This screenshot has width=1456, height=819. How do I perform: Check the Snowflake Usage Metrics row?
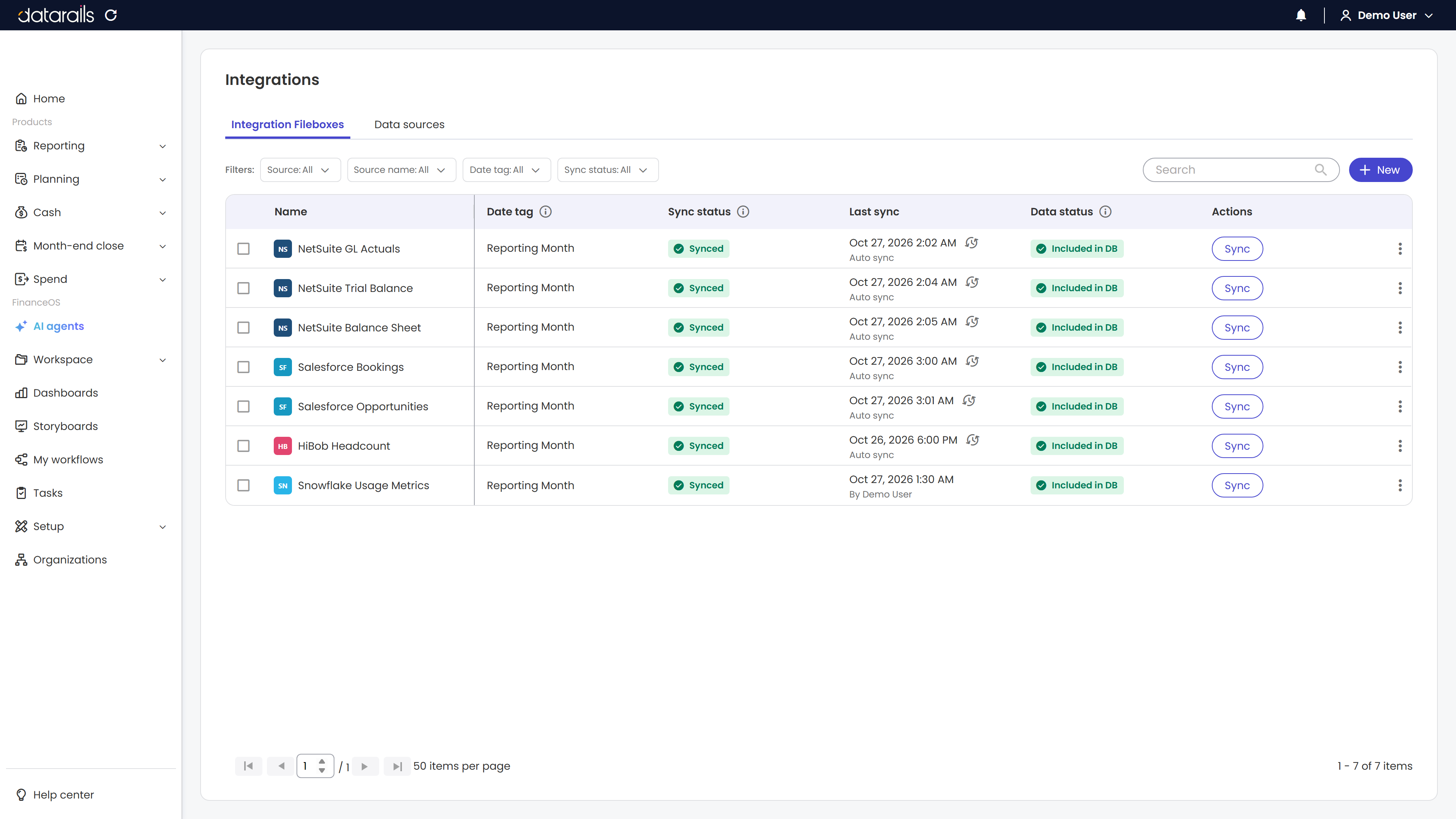pos(243,485)
